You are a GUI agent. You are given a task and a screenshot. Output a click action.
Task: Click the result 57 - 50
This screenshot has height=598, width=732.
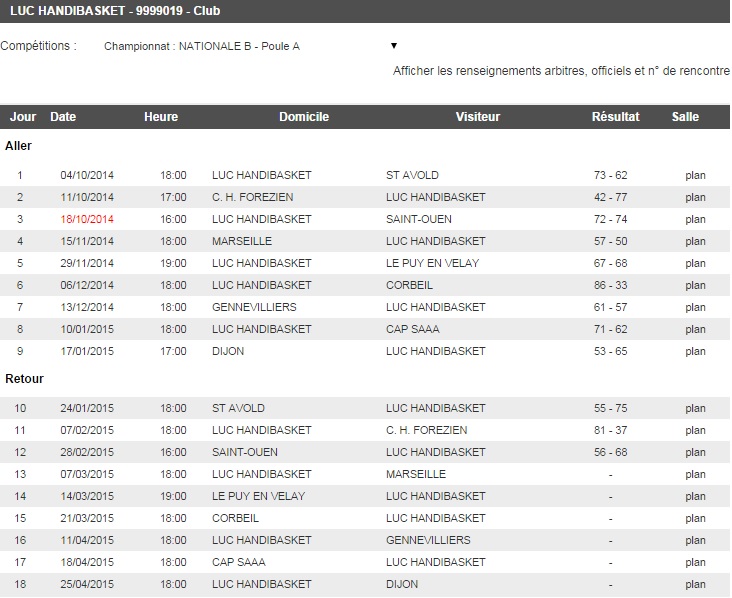click(610, 241)
